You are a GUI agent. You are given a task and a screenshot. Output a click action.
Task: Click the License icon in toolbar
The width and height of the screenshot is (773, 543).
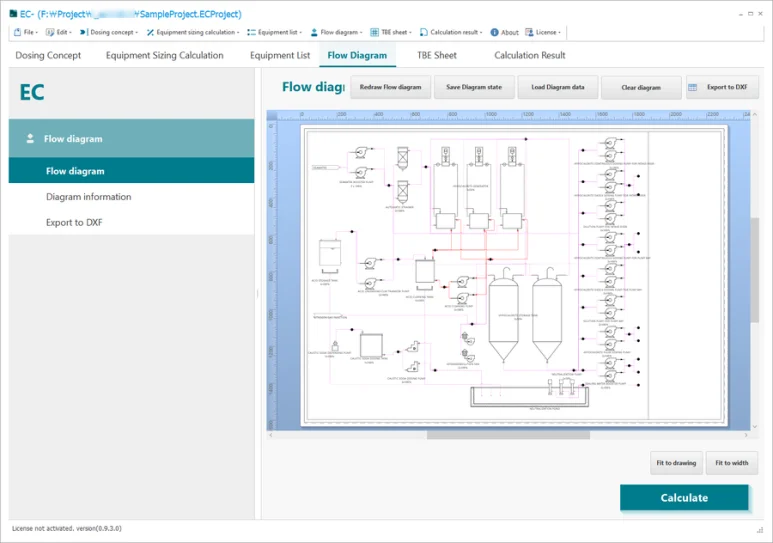(x=529, y=32)
